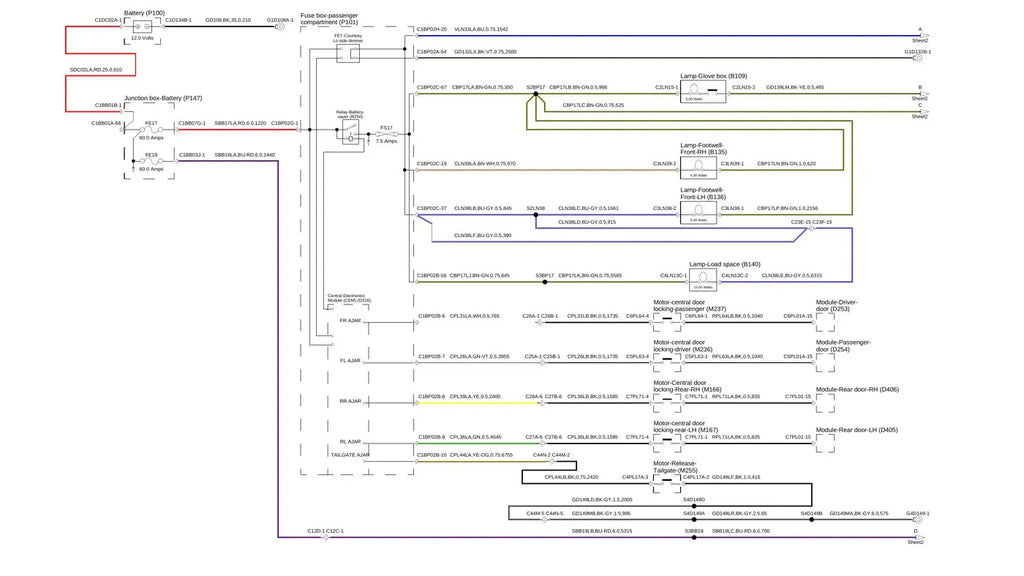
Task: Click the 'VLN33LA,BU,0.75,1542' wire label
Action: [481, 29]
